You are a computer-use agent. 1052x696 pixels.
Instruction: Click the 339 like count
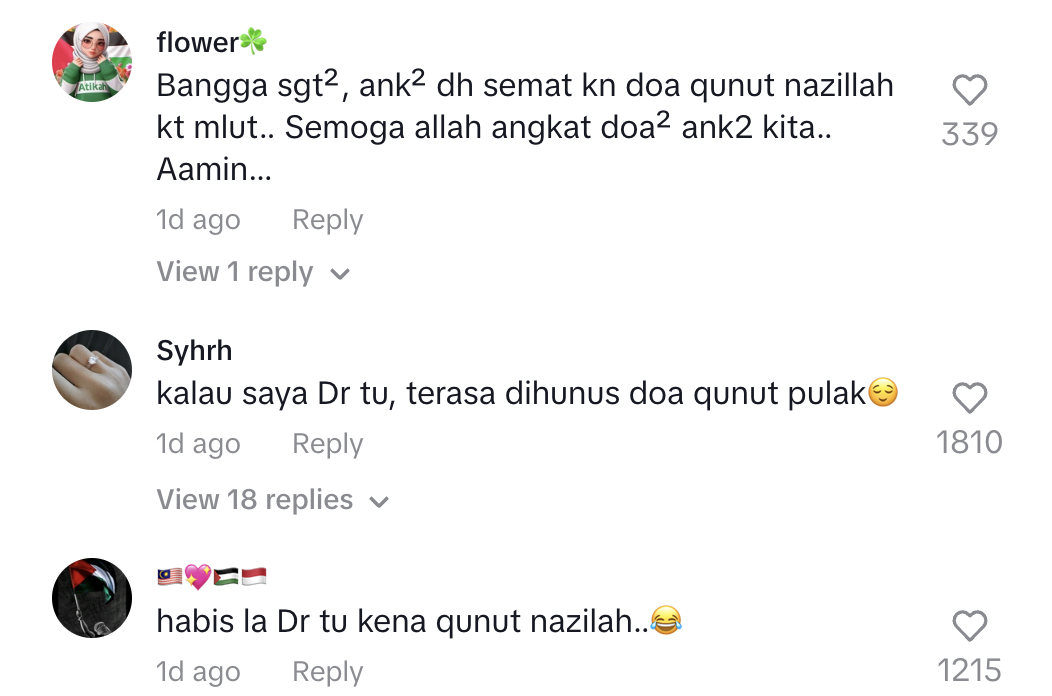969,134
